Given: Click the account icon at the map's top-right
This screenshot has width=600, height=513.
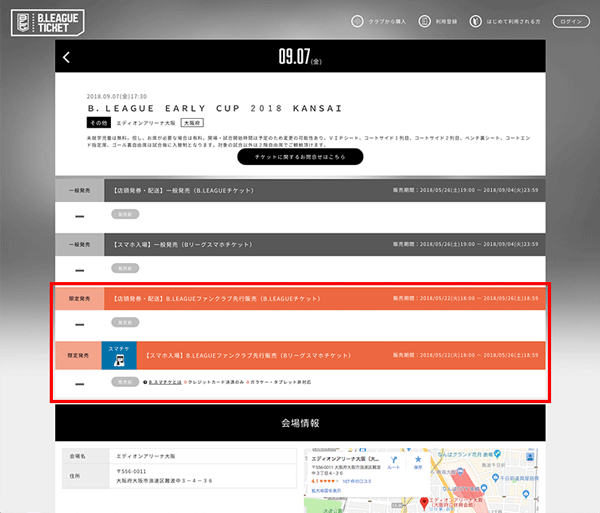Looking at the screenshot, I should (530, 457).
